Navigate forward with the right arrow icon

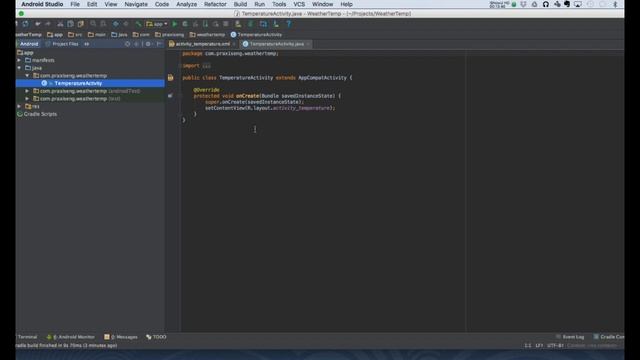tap(126, 24)
